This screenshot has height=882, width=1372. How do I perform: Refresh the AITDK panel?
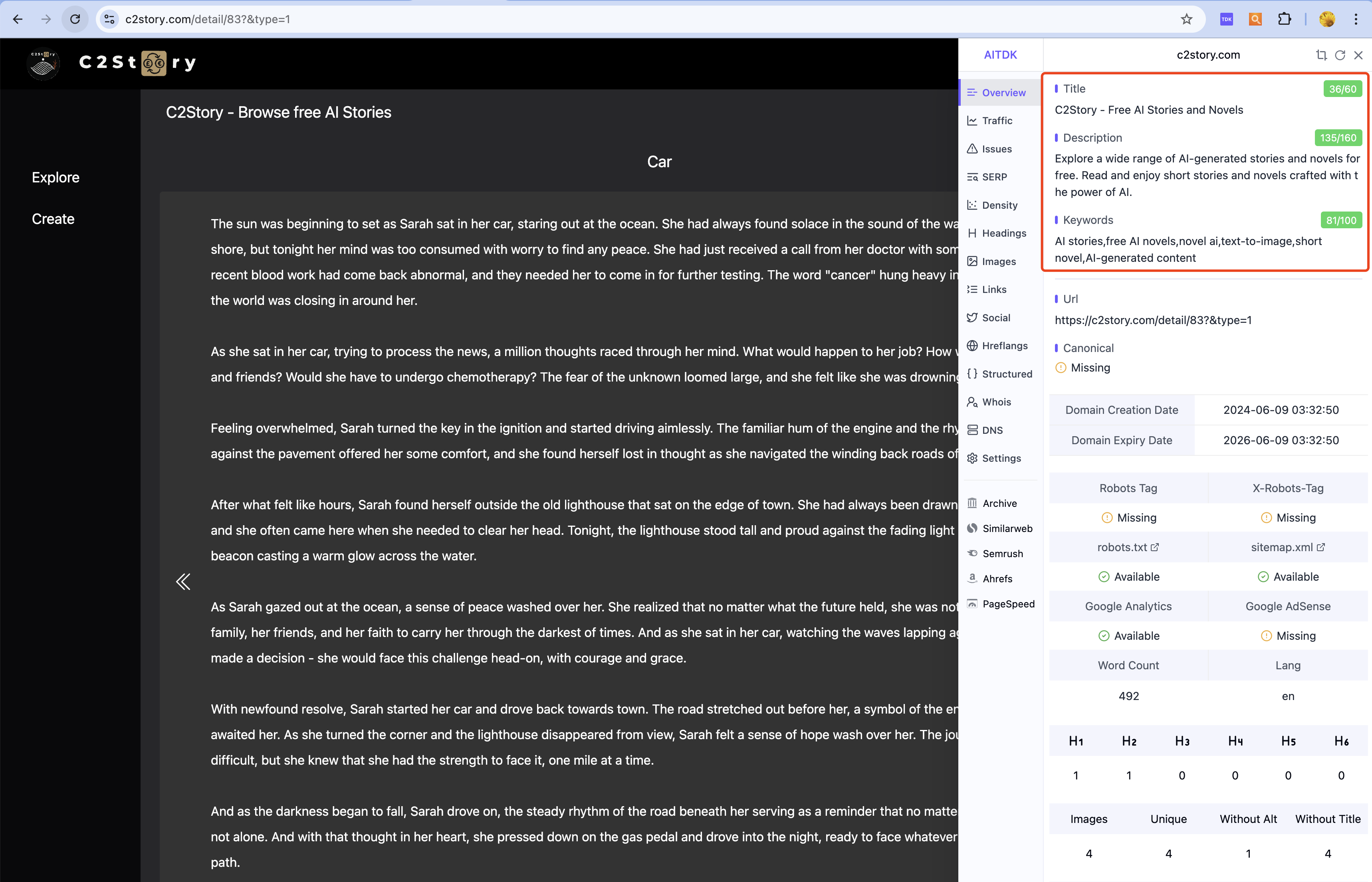1340,55
